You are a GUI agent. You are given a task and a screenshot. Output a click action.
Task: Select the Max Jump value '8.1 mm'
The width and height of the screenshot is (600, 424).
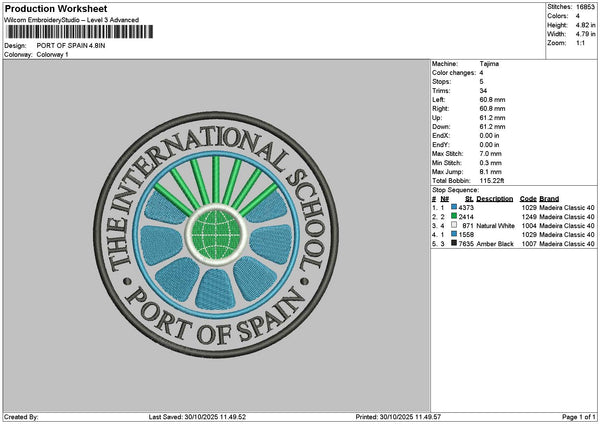[490, 172]
